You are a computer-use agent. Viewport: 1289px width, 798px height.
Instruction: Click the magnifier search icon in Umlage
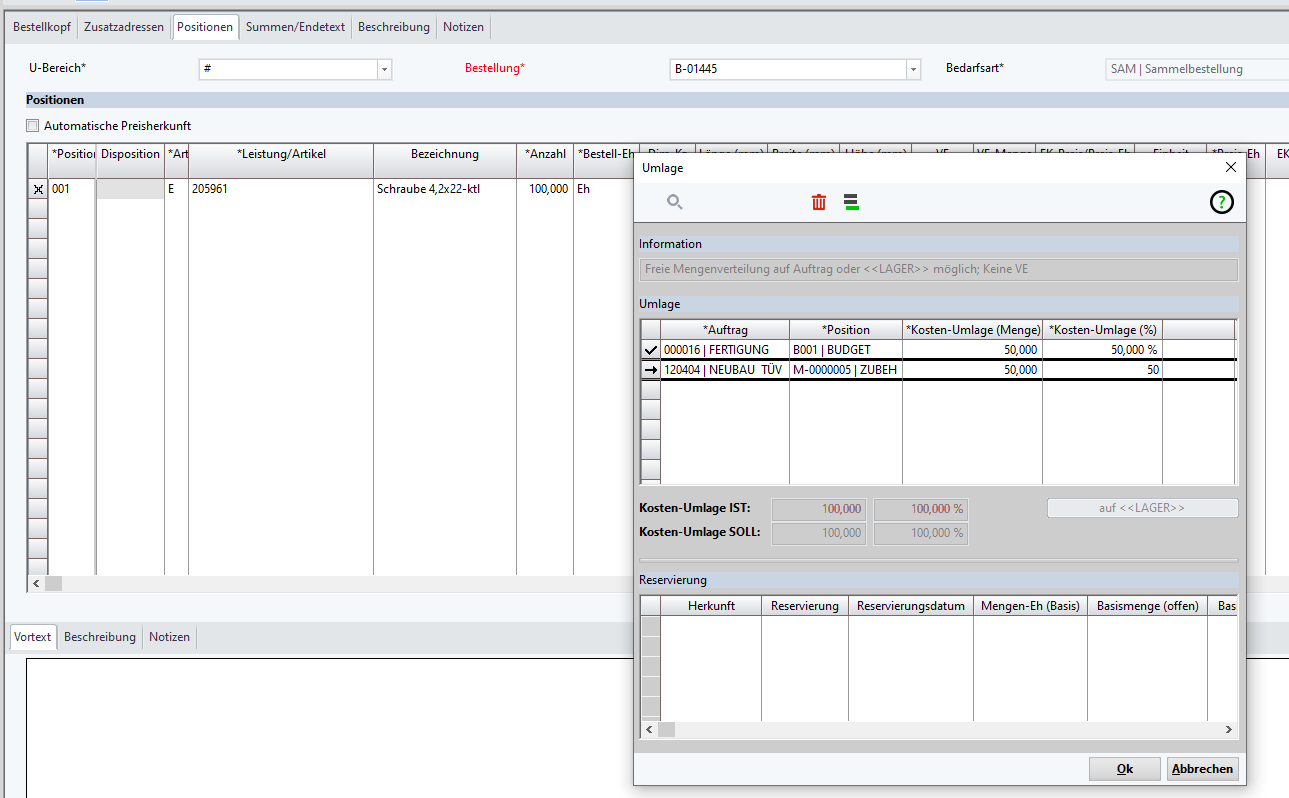coord(675,202)
